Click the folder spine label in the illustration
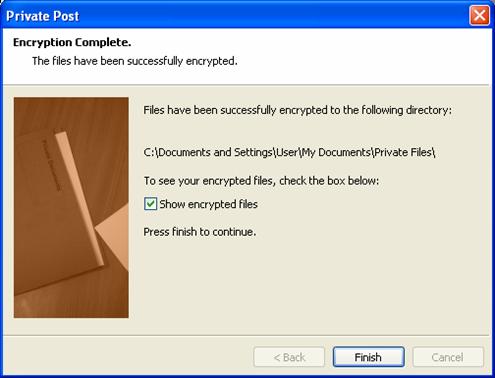This screenshot has width=495, height=378. click(52, 165)
